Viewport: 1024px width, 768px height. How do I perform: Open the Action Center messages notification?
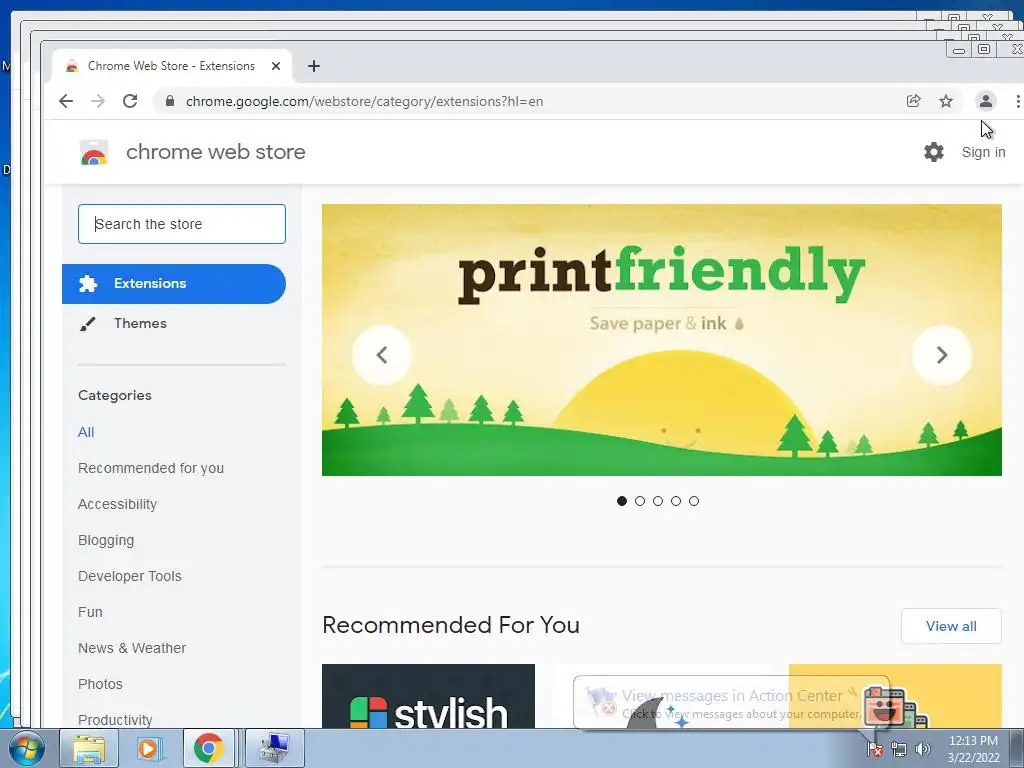(x=731, y=703)
